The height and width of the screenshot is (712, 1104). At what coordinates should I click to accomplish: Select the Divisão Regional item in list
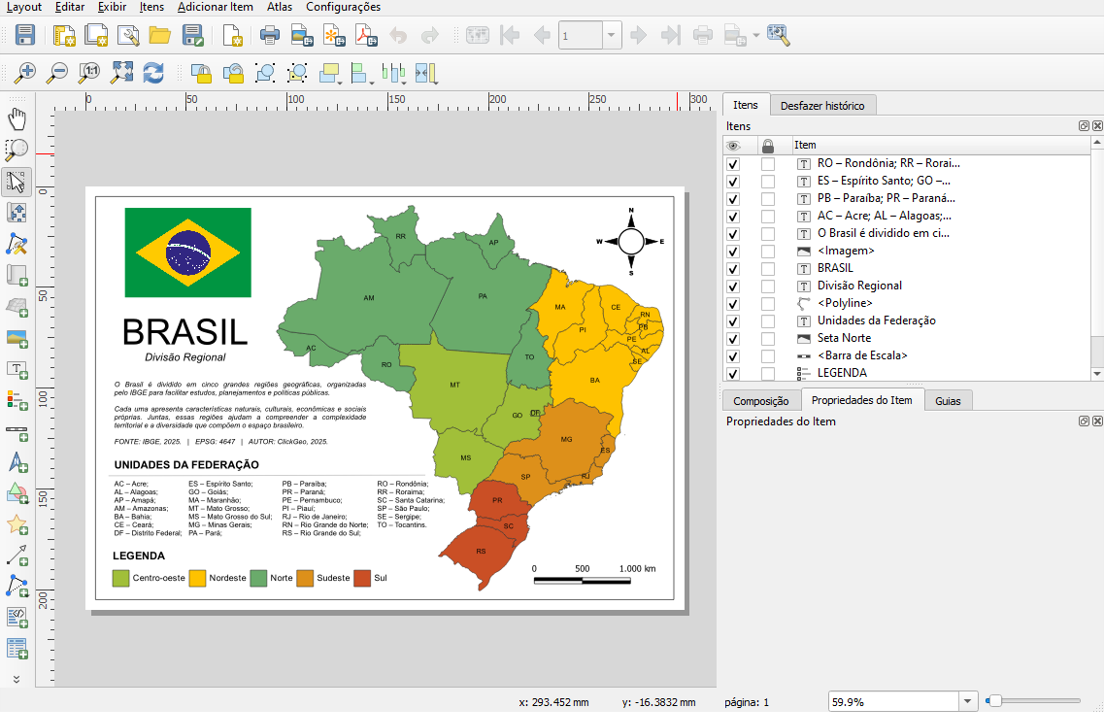(858, 286)
